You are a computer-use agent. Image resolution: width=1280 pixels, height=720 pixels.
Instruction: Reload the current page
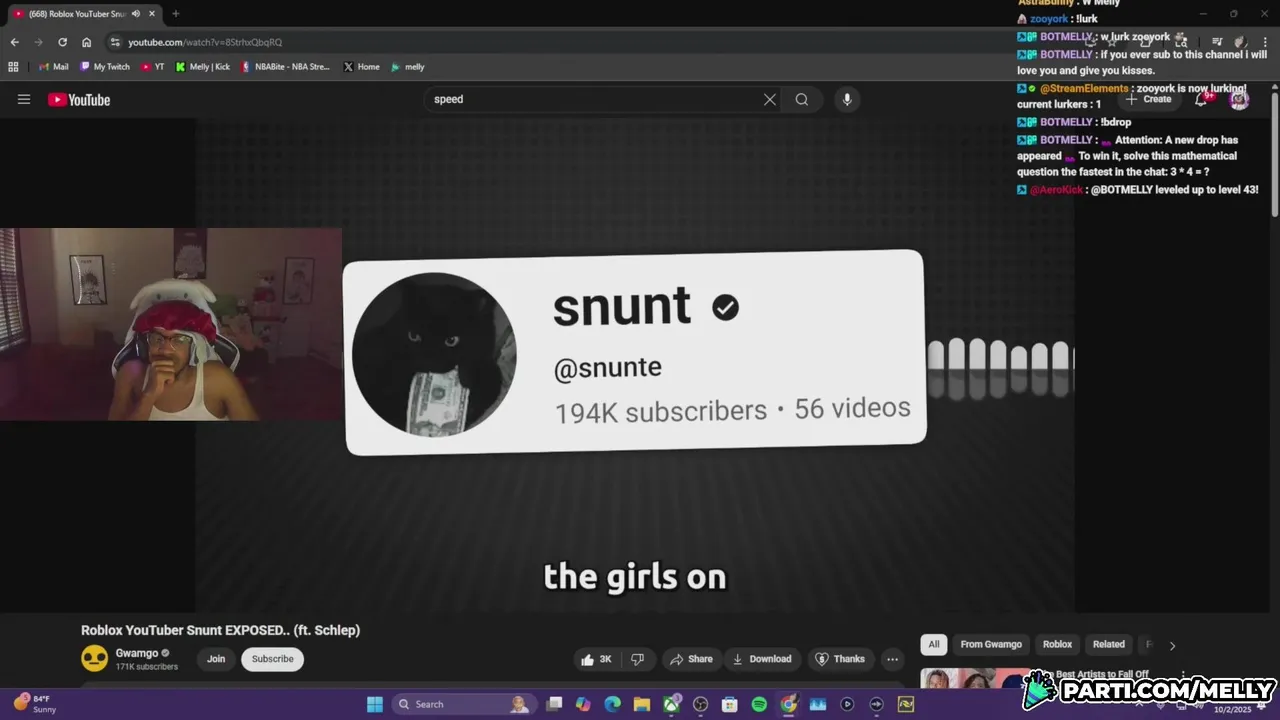(62, 42)
